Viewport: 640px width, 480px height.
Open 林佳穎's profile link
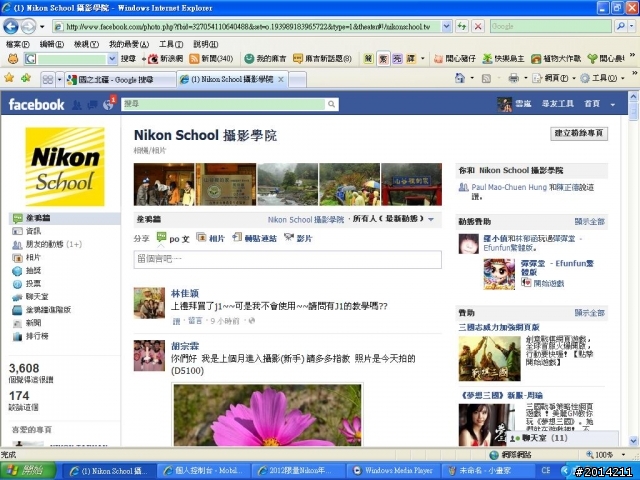pos(185,293)
